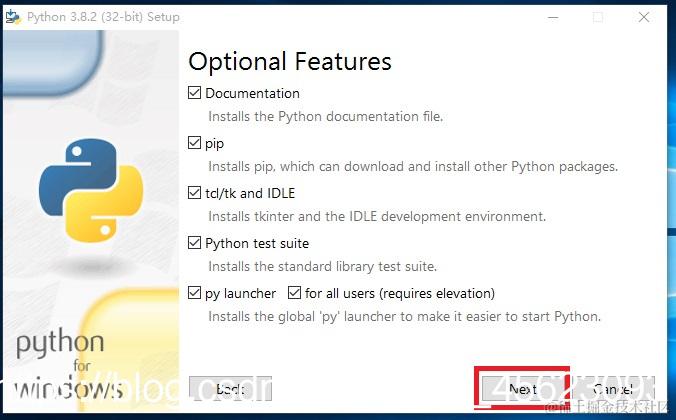Close the Python 3.8.2 Setup window
The height and width of the screenshot is (420, 676).
click(x=644, y=17)
